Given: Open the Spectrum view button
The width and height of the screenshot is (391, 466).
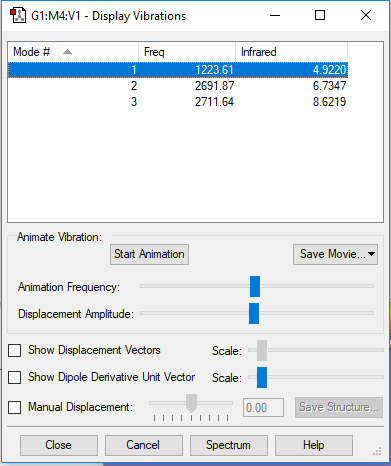Looking at the screenshot, I should [229, 445].
